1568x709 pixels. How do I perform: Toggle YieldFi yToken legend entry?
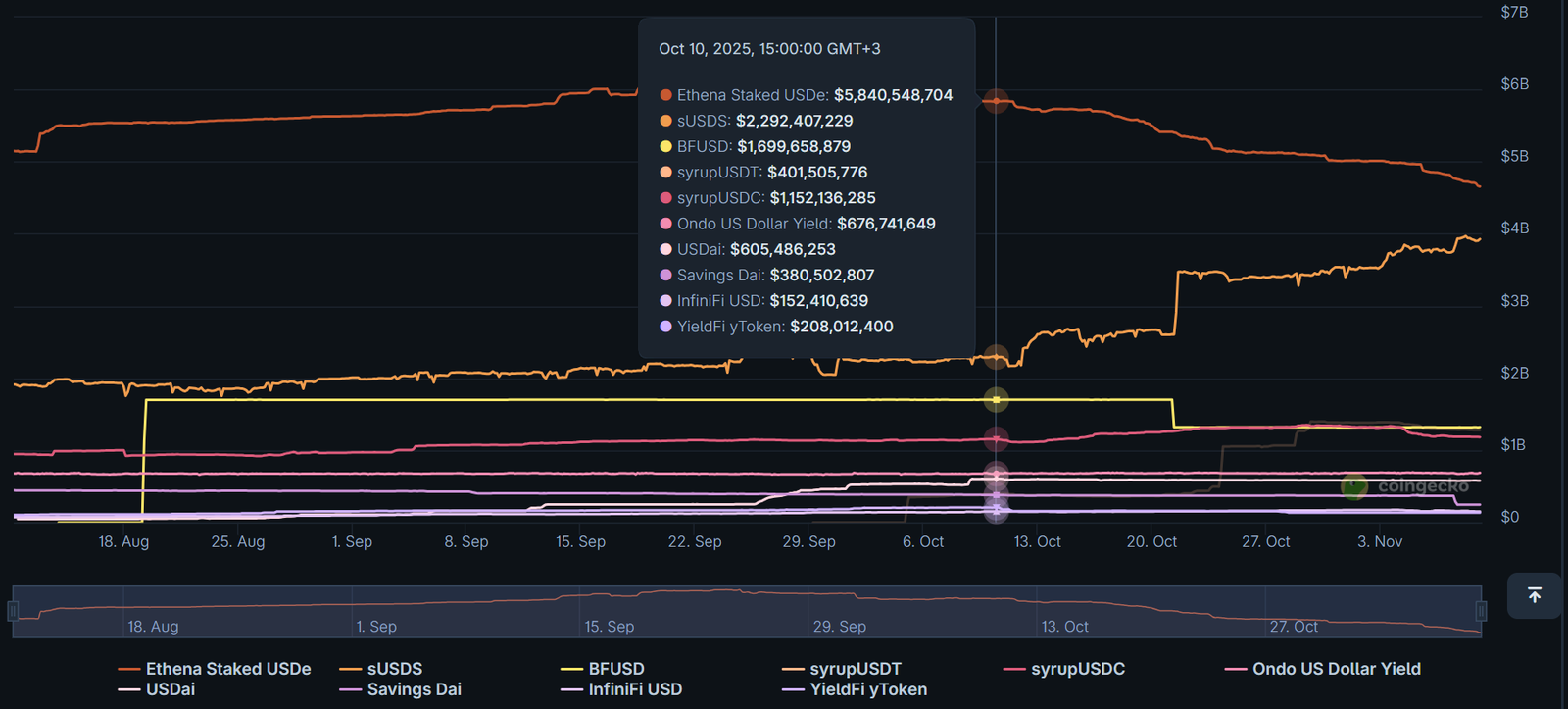pos(855,689)
